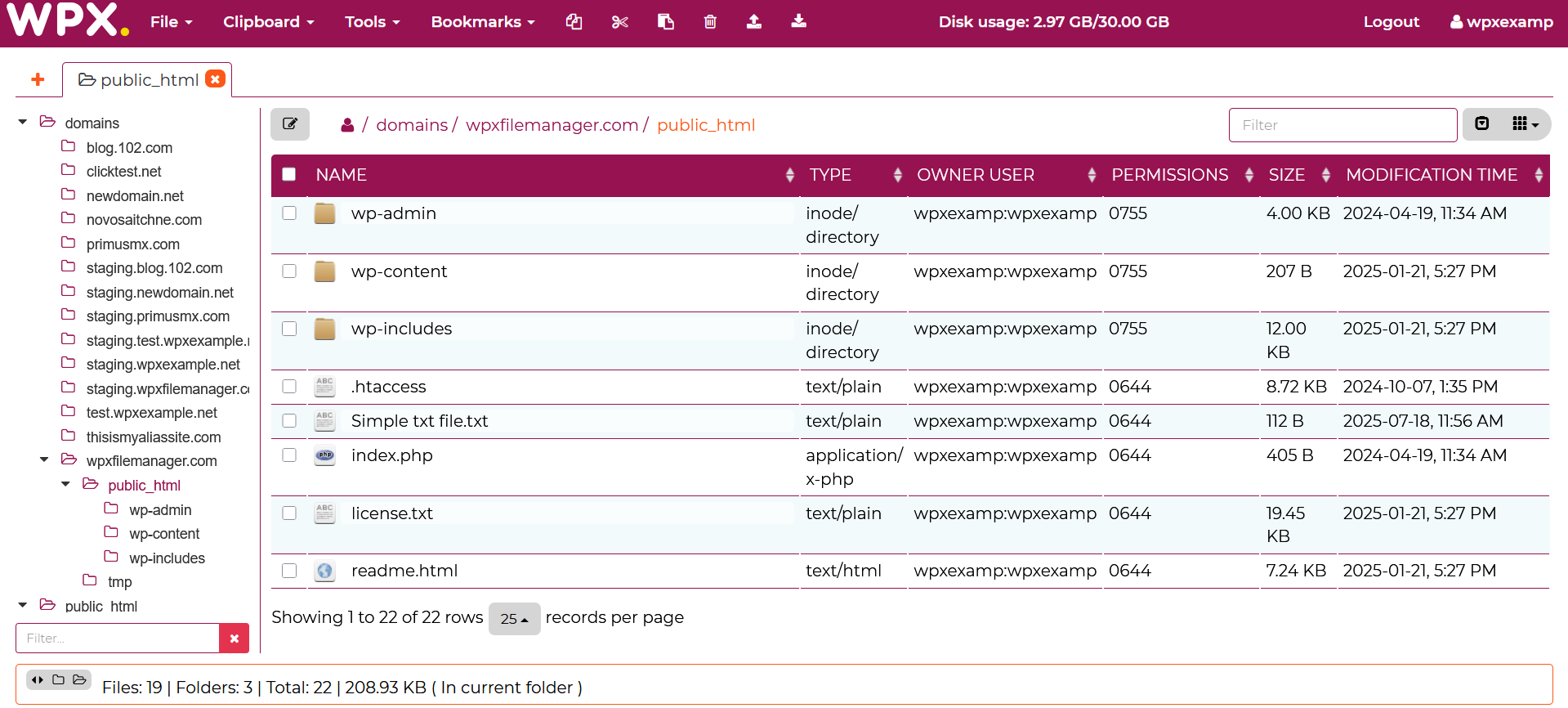Open the grid view options dropdown

click(x=1525, y=123)
